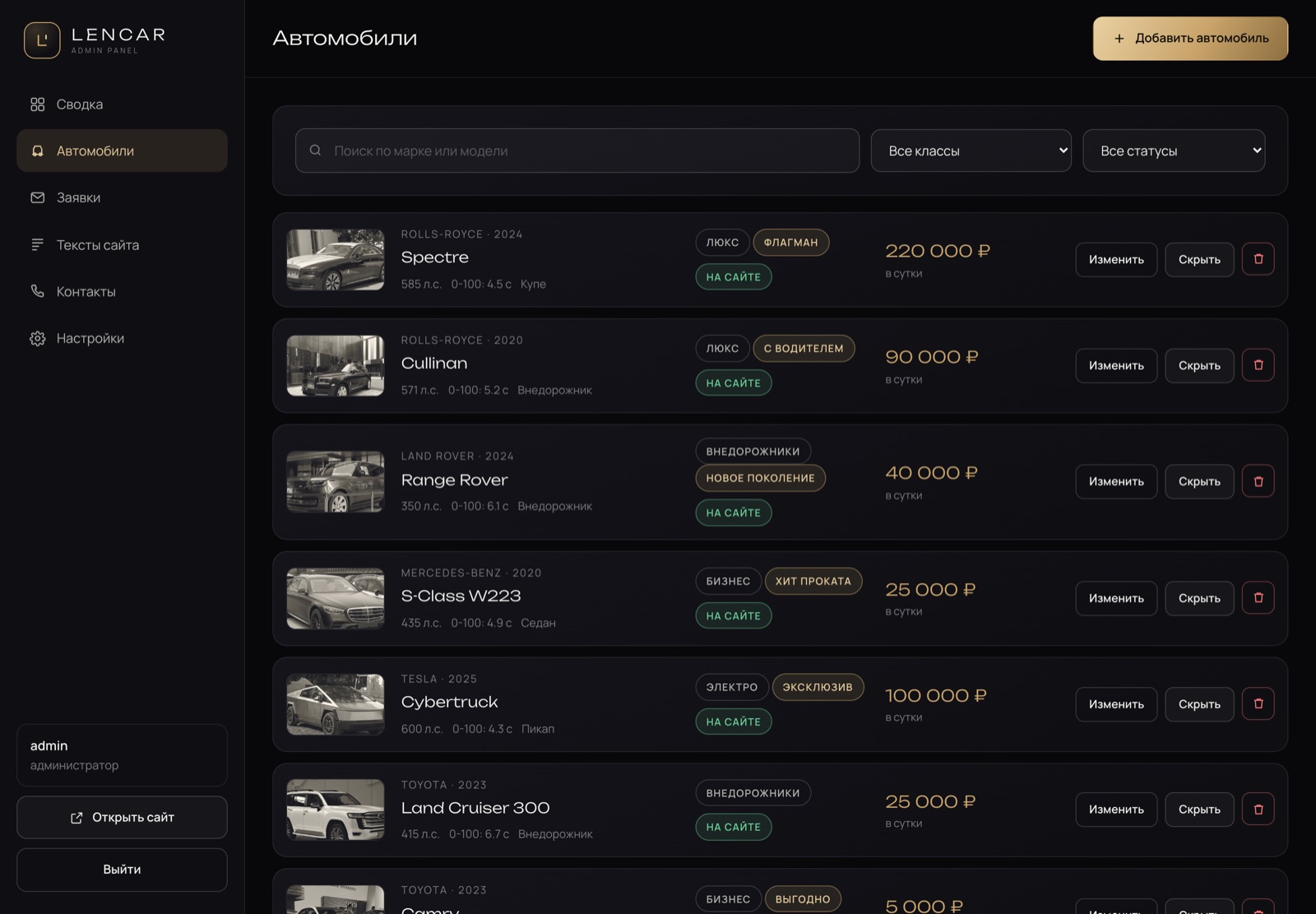
Task: Click the Автомобили page heading
Action: 345,39
